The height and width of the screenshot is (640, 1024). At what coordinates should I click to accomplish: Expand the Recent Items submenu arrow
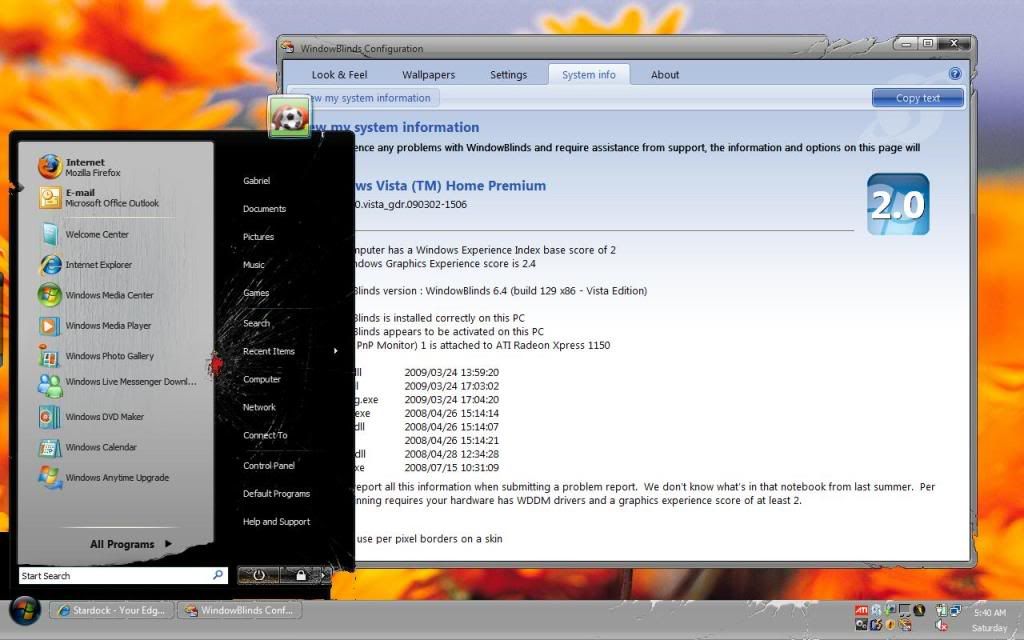[336, 351]
